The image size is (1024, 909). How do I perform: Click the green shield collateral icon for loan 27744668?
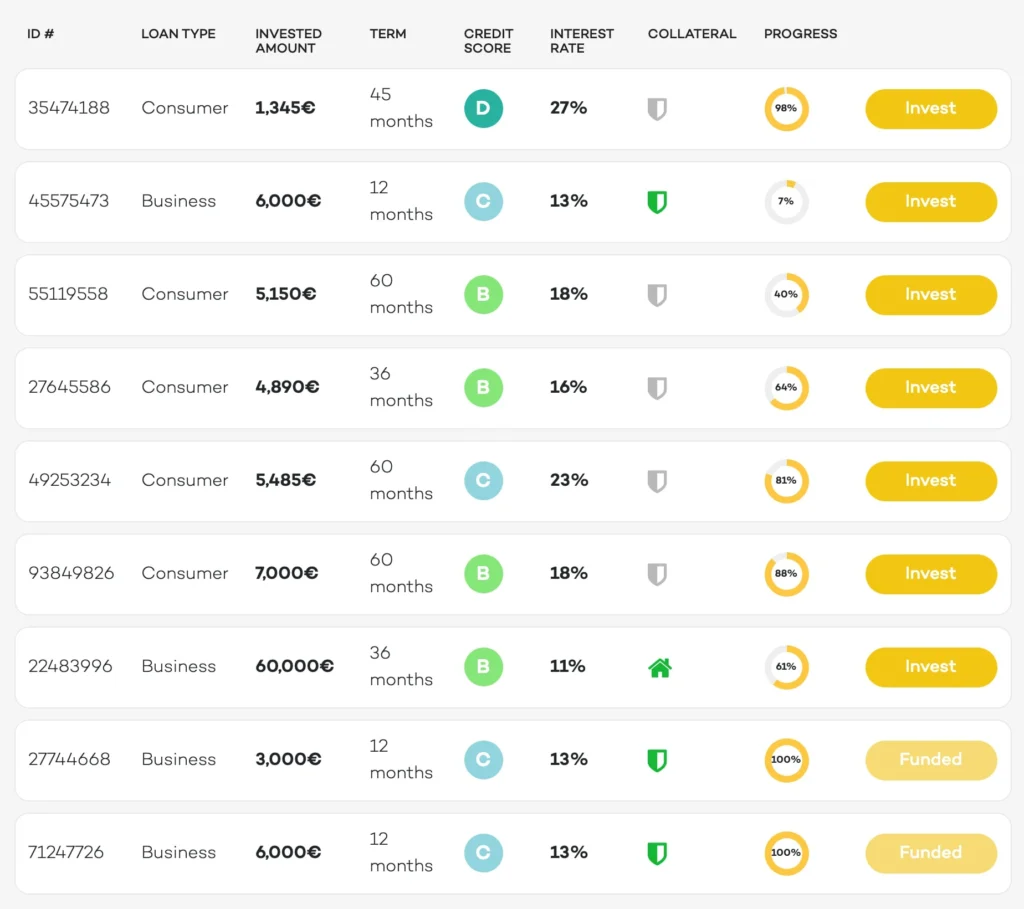coord(657,760)
